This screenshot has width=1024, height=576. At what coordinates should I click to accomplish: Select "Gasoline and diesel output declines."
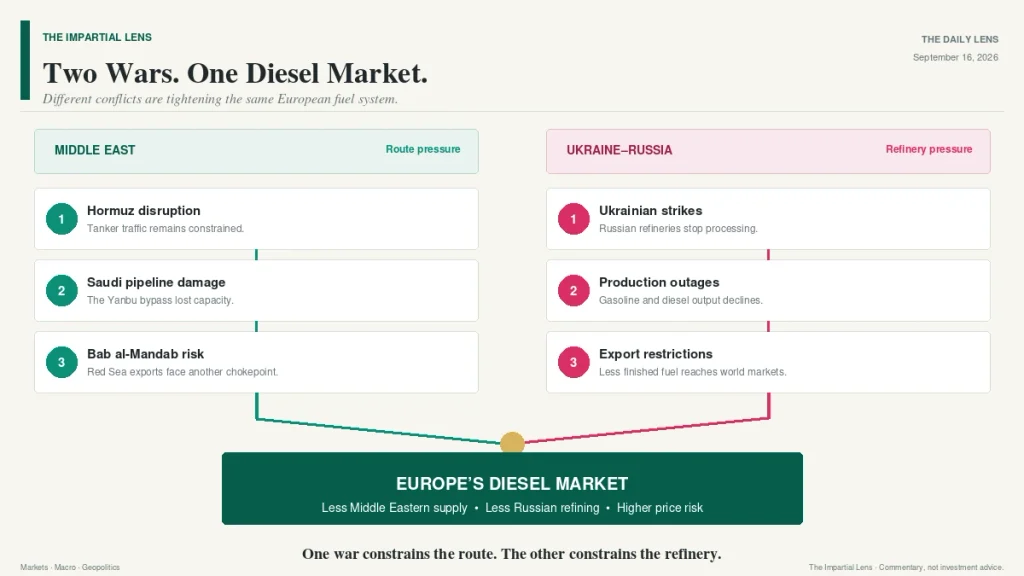[x=680, y=300]
